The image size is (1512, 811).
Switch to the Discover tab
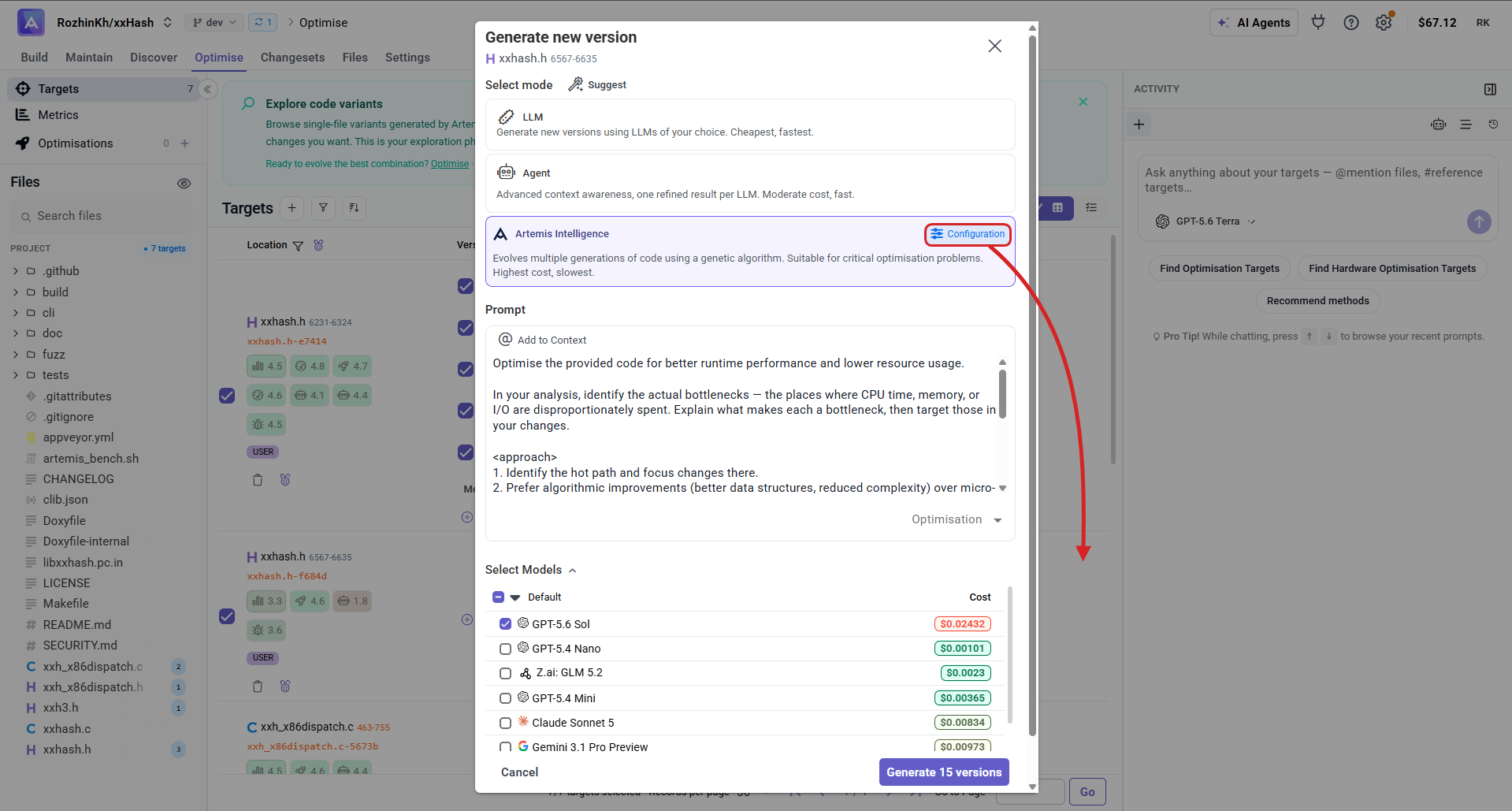(x=154, y=58)
